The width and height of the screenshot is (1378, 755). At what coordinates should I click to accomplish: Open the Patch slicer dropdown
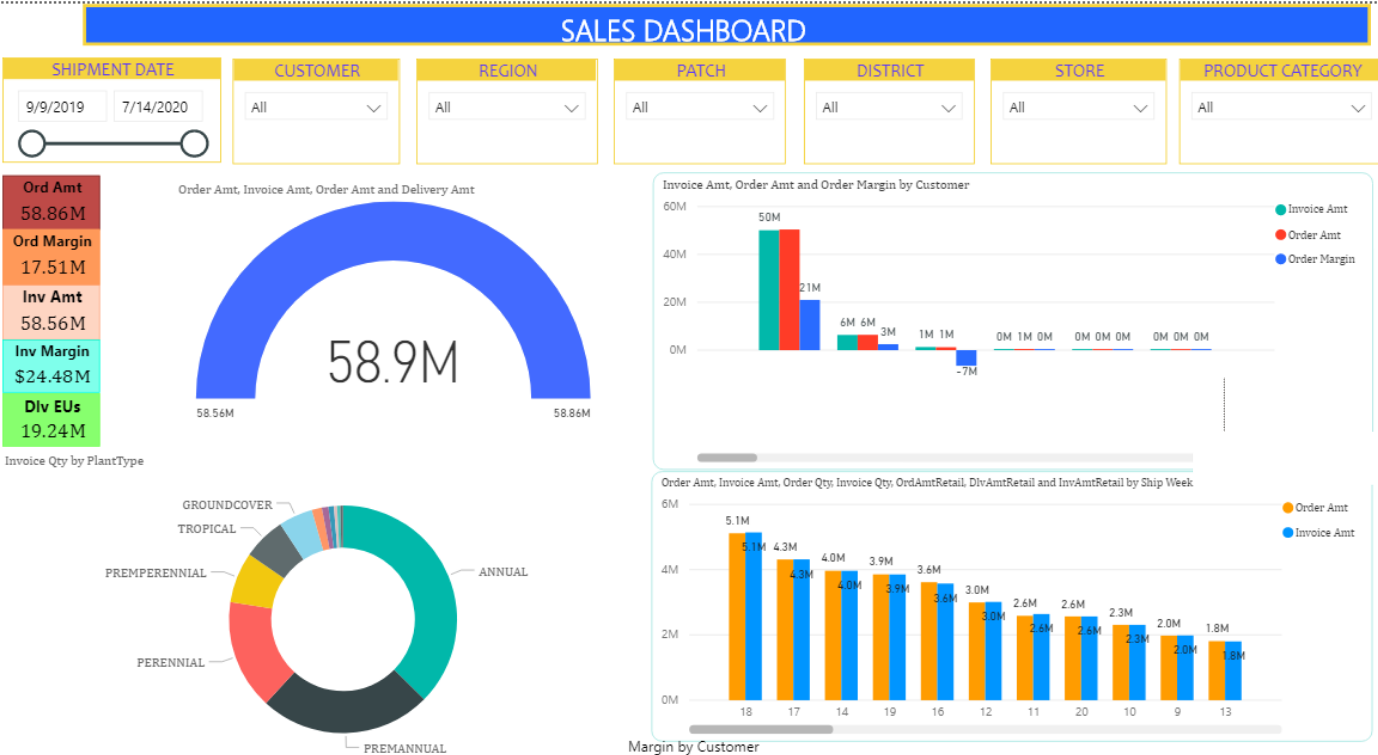click(x=699, y=107)
